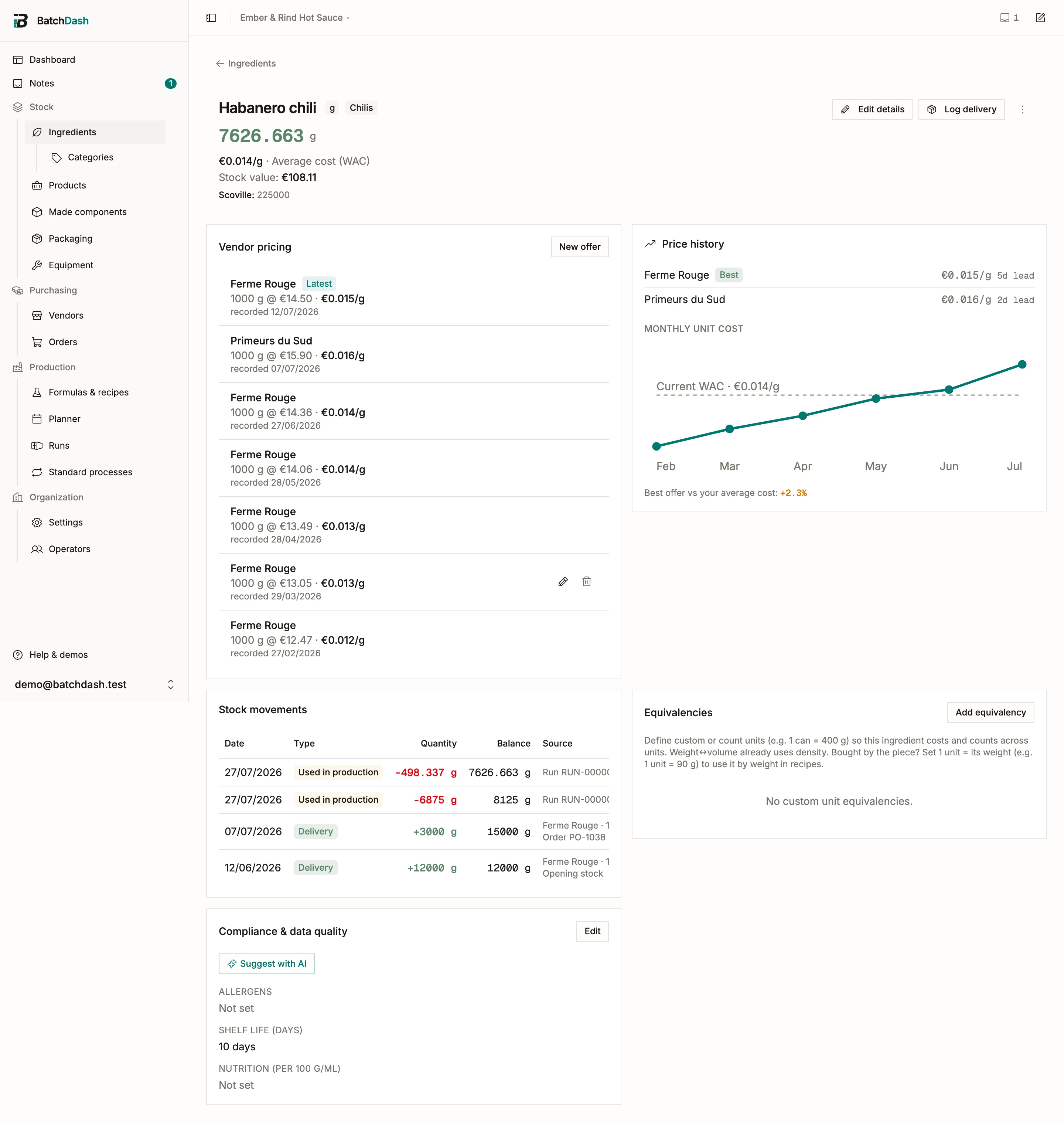Click the compose note icon top right

[1040, 18]
